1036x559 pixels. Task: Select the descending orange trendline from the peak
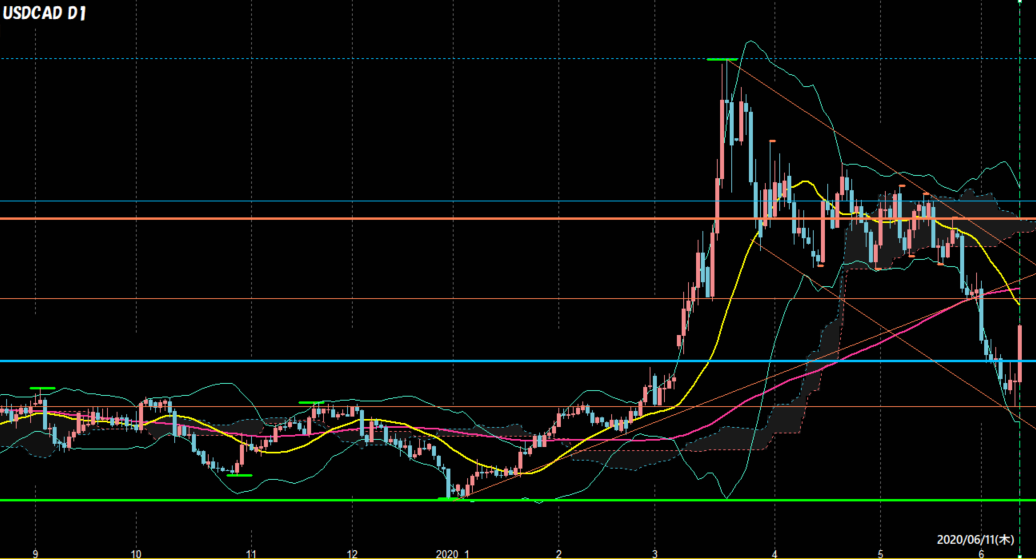point(879,162)
